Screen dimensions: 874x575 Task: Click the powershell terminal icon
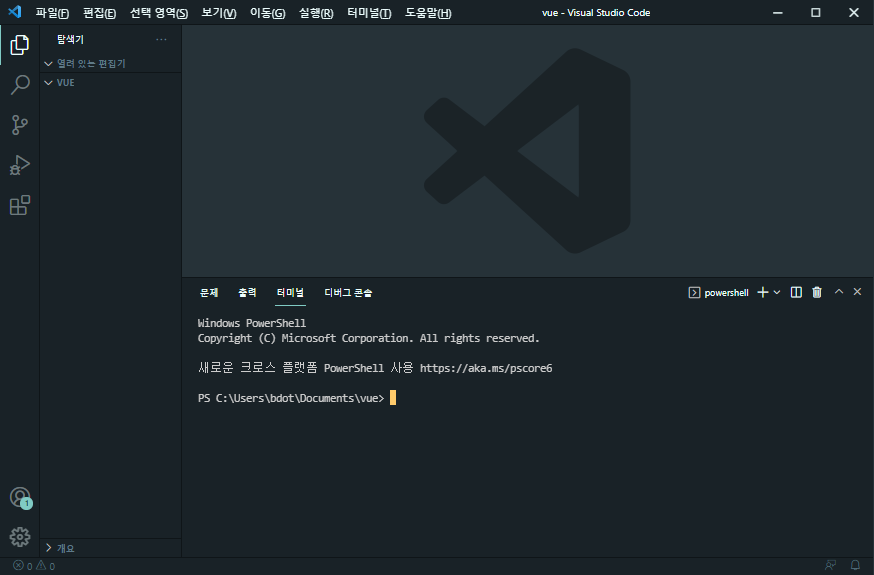pyautogui.click(x=694, y=293)
